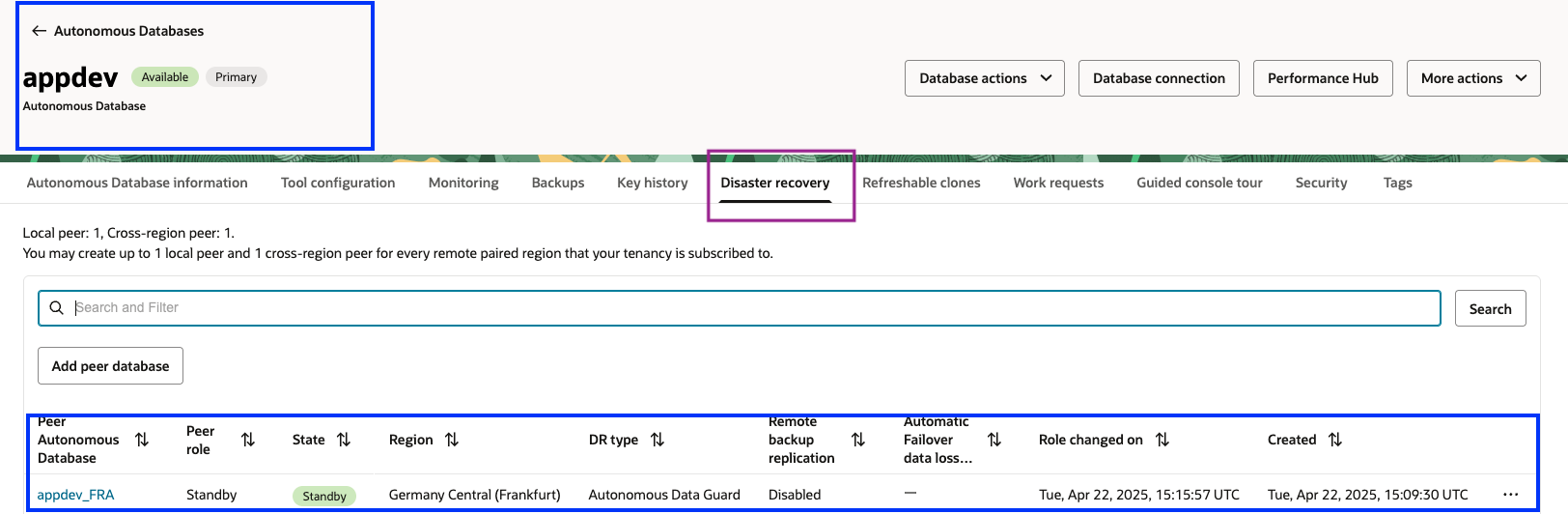The height and width of the screenshot is (514, 1568).
Task: Click the 'appdev' database title
Action: [x=70, y=77]
